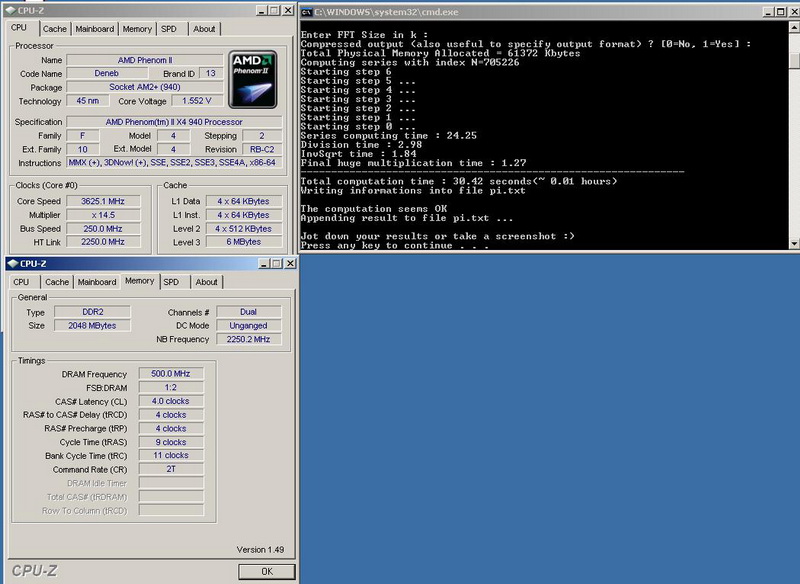
Task: Click the Series computing time line in cmd
Action: tap(389, 136)
